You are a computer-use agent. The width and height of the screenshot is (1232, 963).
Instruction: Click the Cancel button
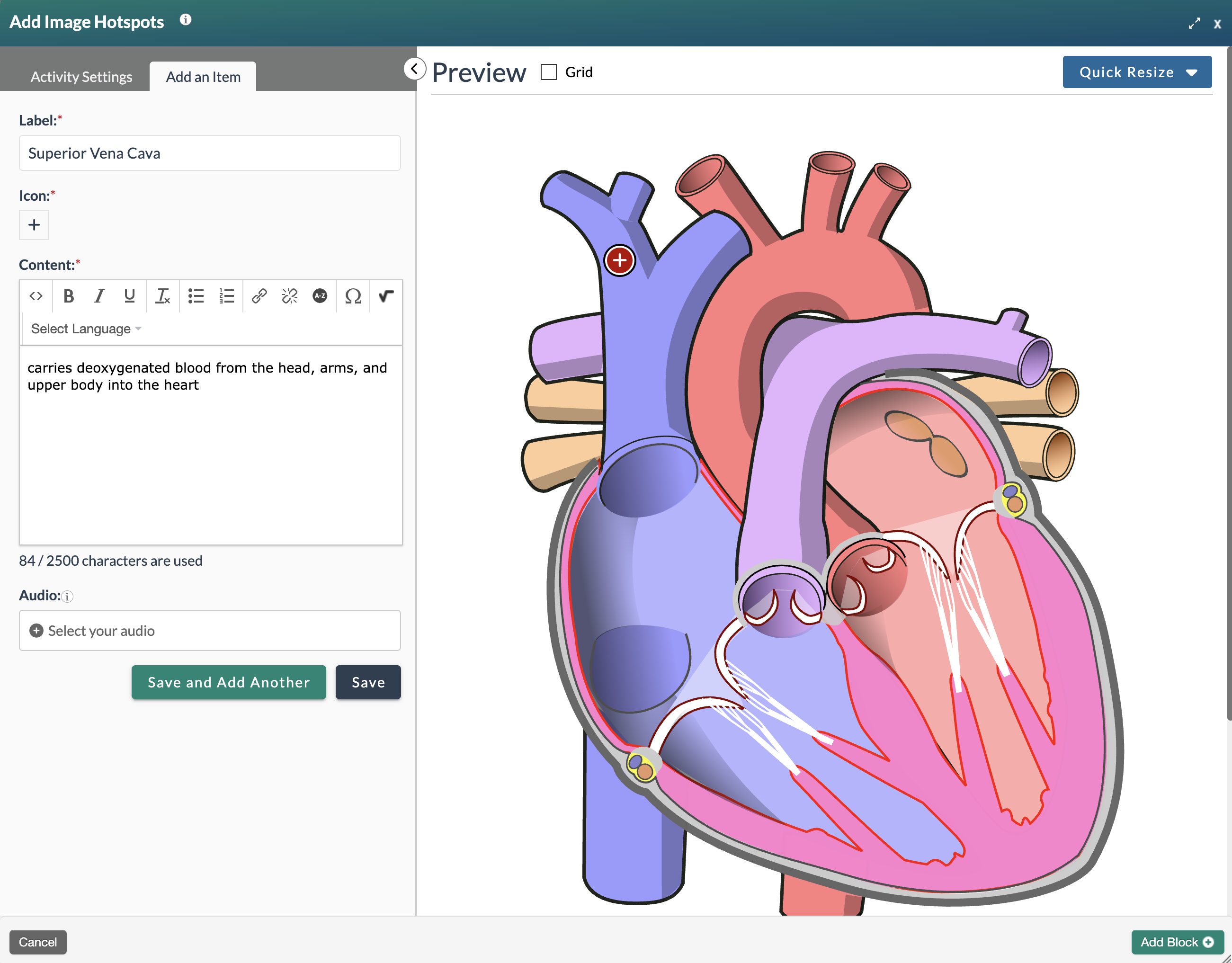[x=38, y=942]
